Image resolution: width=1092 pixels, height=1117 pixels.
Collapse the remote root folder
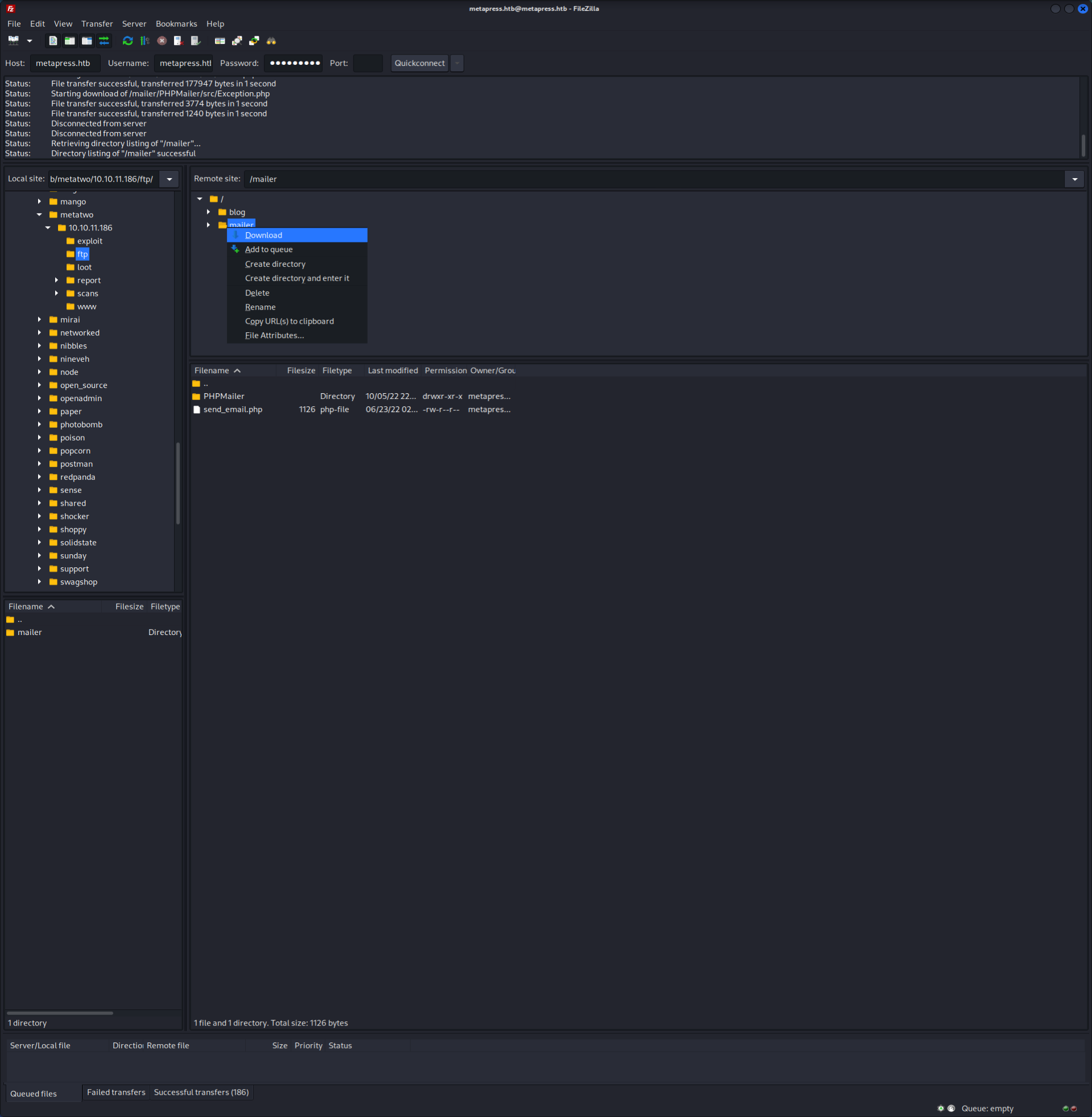point(200,199)
